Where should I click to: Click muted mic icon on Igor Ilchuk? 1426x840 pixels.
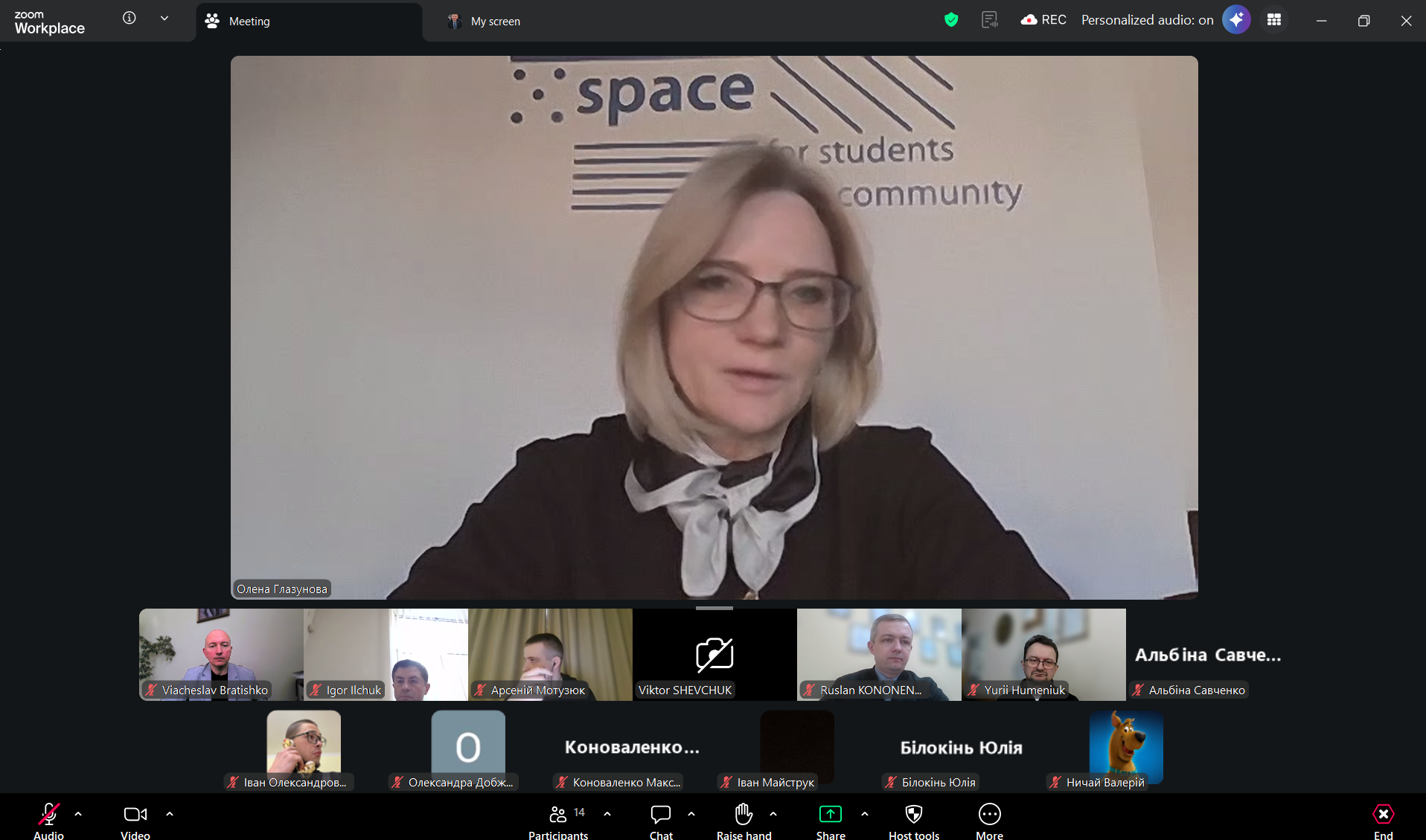coord(316,690)
